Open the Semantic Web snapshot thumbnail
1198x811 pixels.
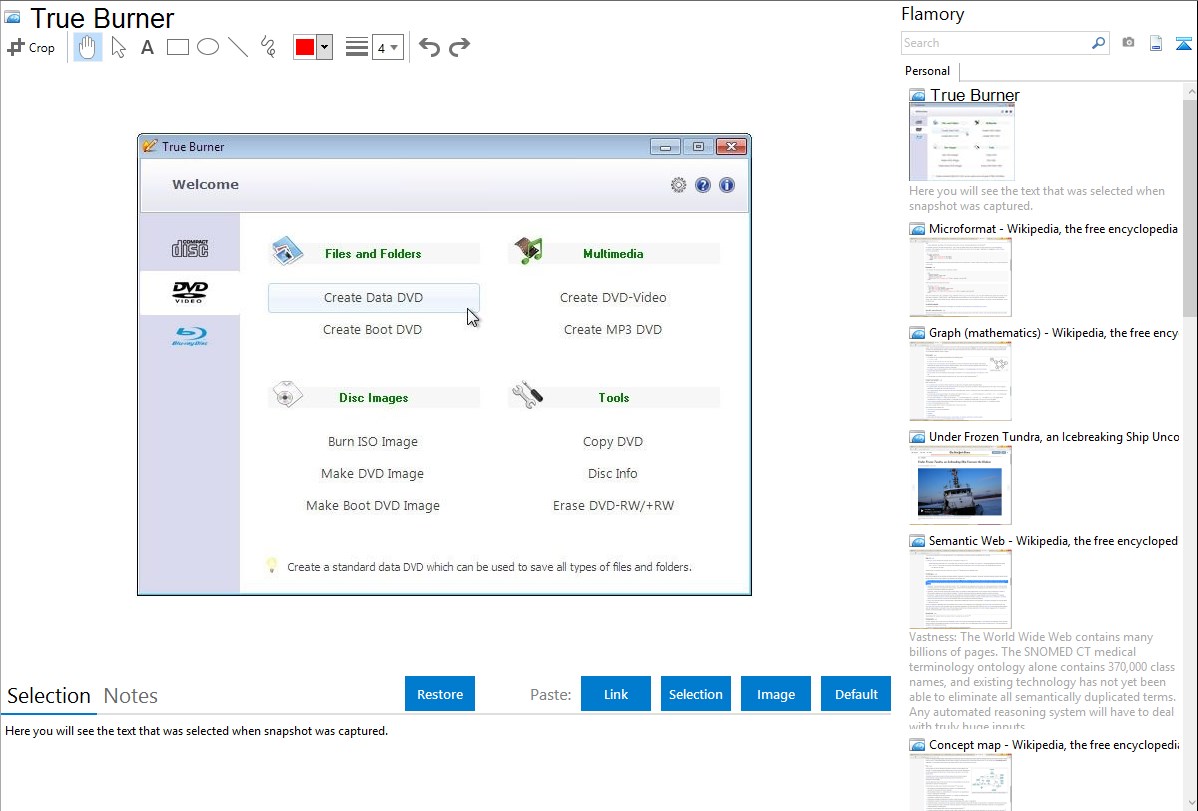(960, 589)
